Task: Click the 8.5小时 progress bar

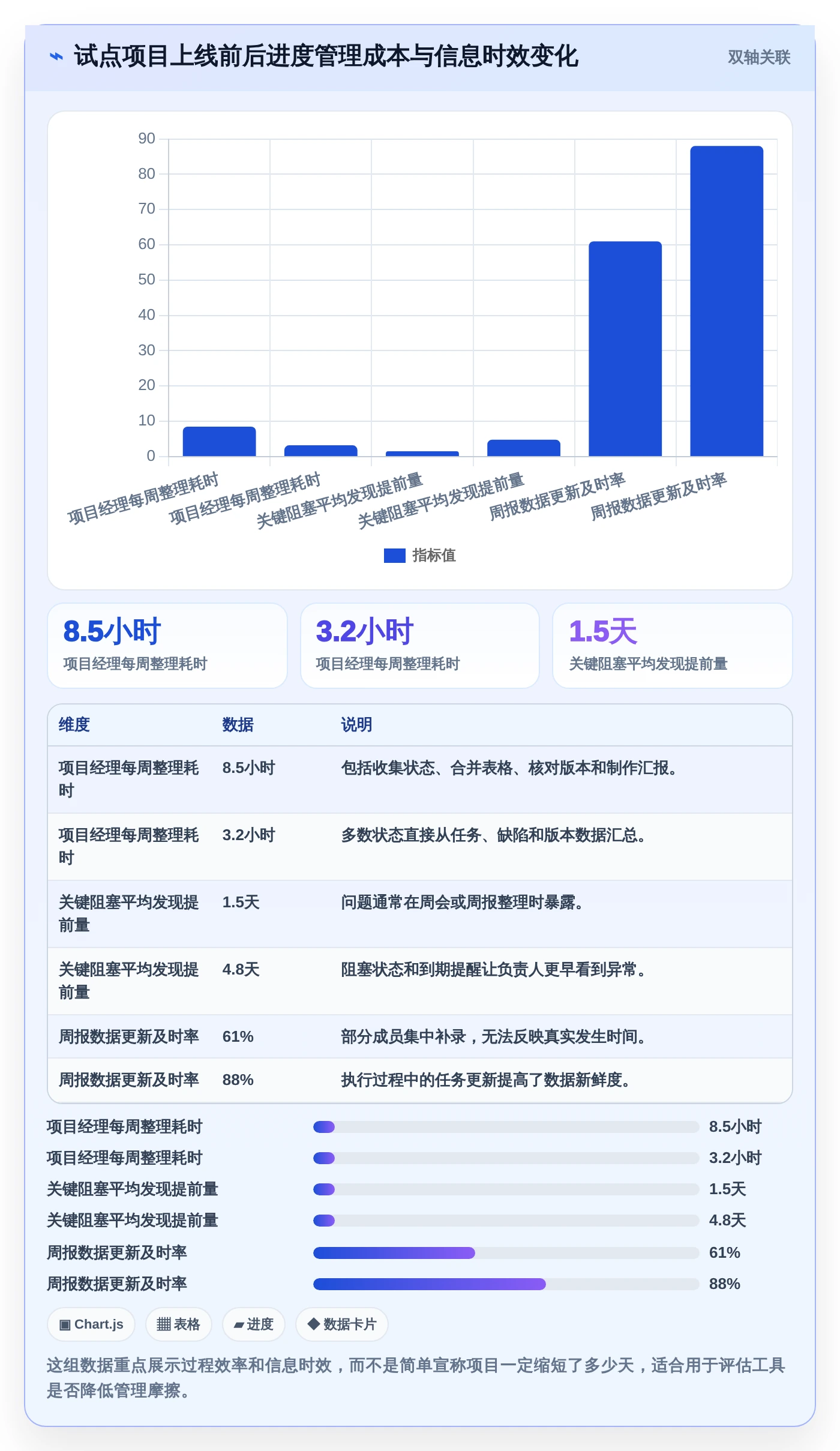Action: pyautogui.click(x=506, y=1127)
